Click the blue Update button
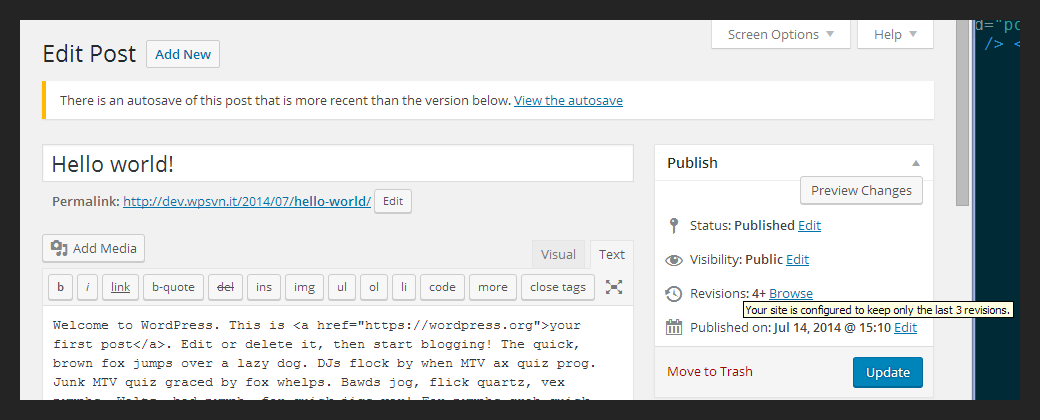 (887, 372)
